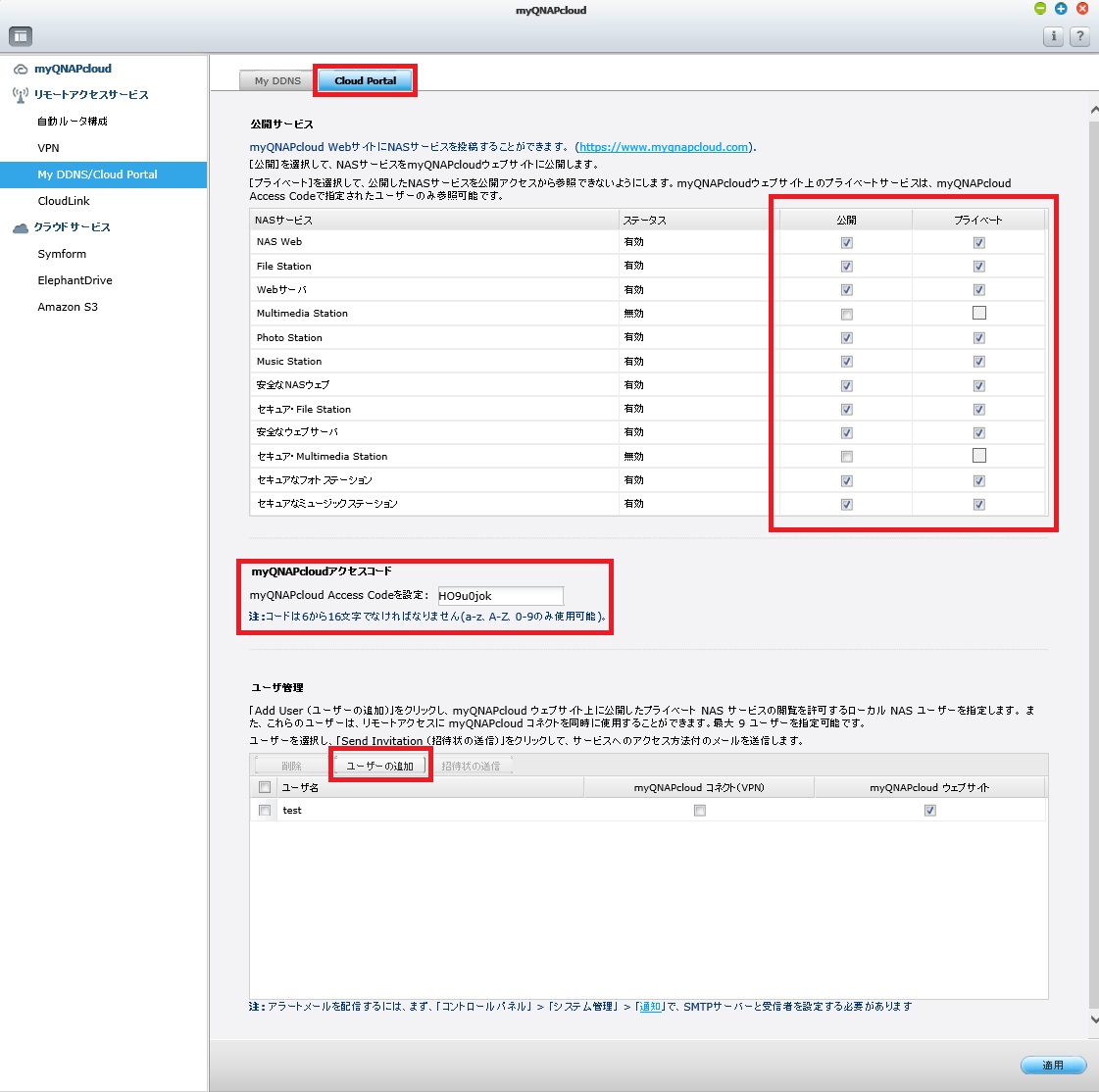Screen dimensions: 1099x1092
Task: Click the cloud services cloud icon
Action: tap(21, 227)
